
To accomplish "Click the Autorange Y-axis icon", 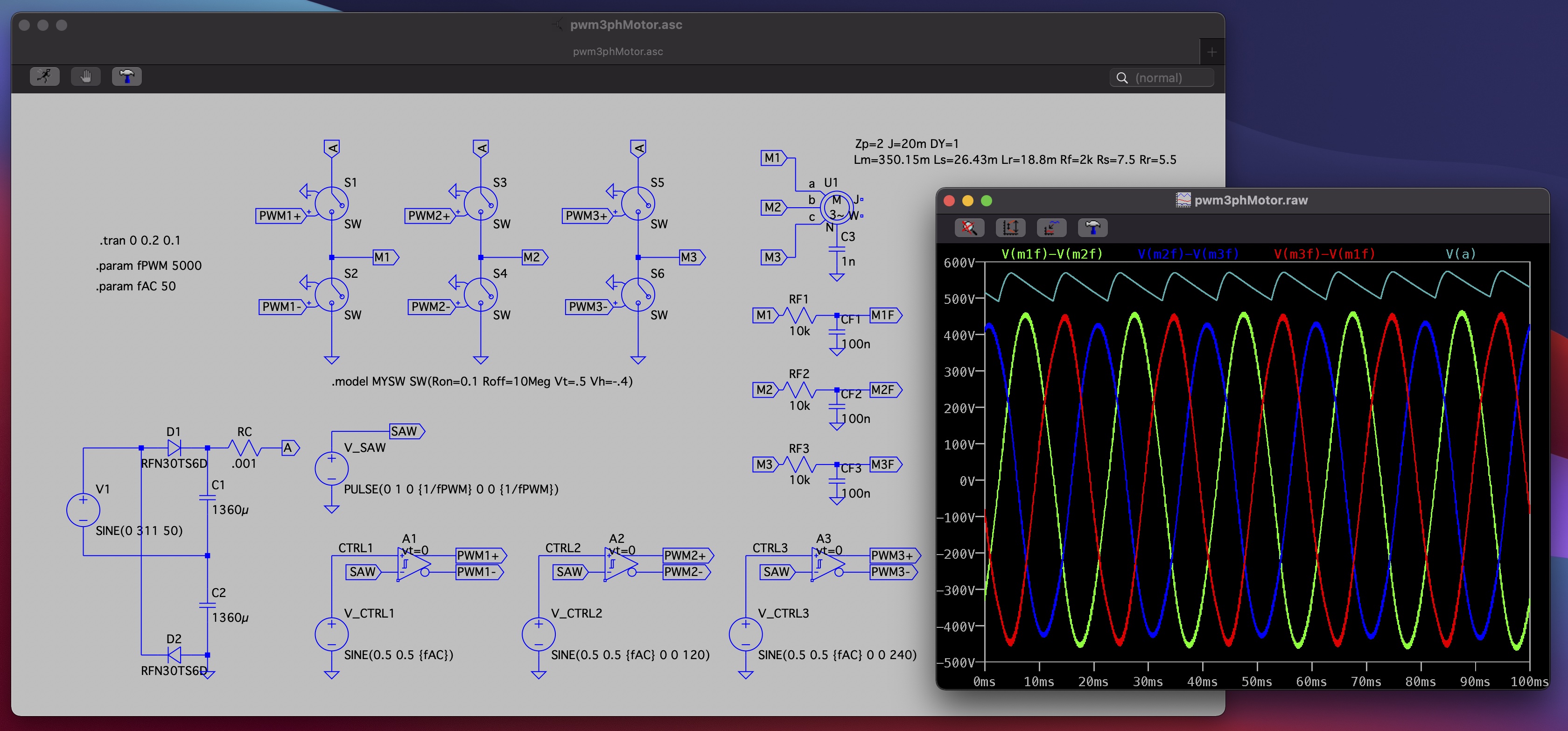I will pos(1010,228).
